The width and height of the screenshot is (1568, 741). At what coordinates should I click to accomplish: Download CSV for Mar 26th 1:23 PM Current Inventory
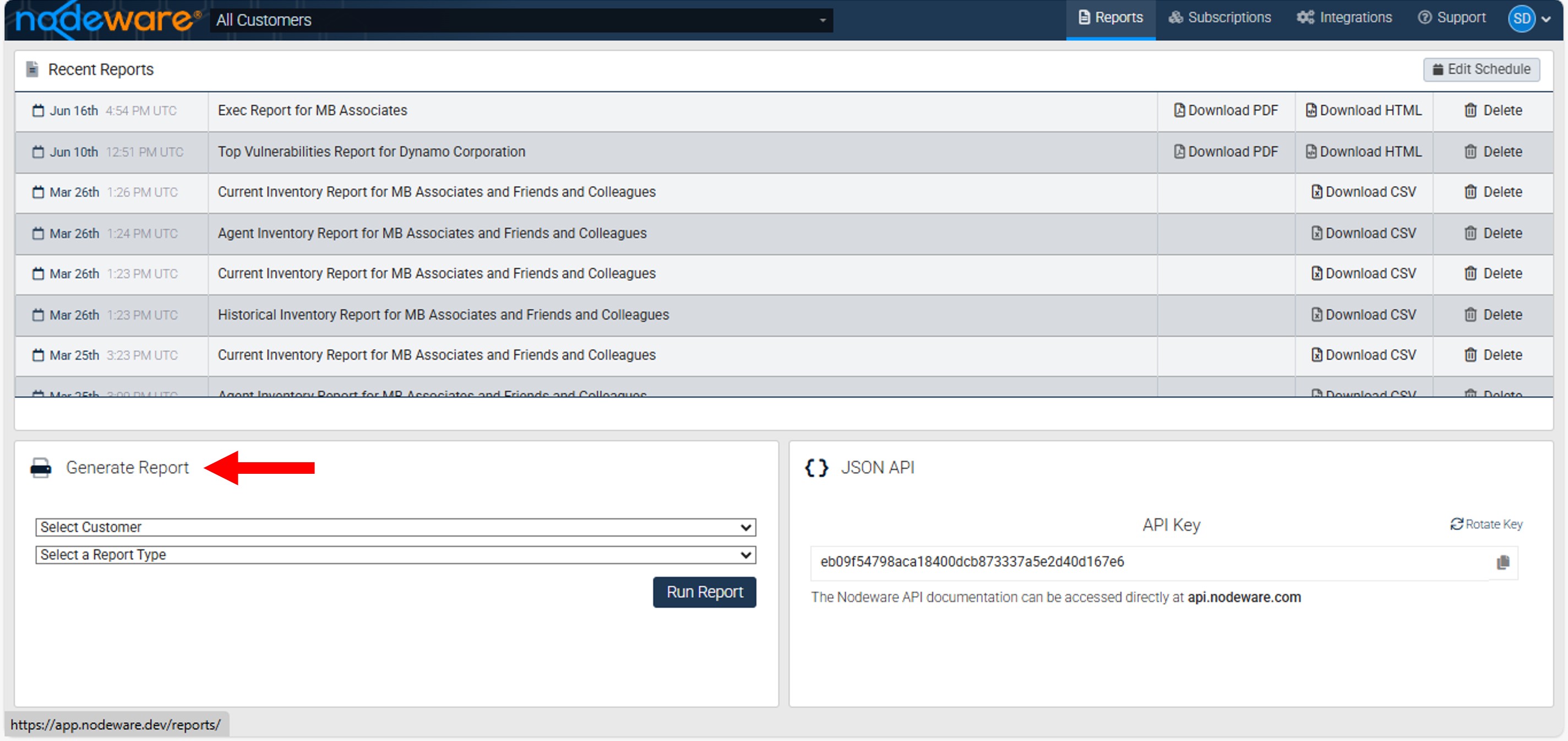click(x=1364, y=273)
